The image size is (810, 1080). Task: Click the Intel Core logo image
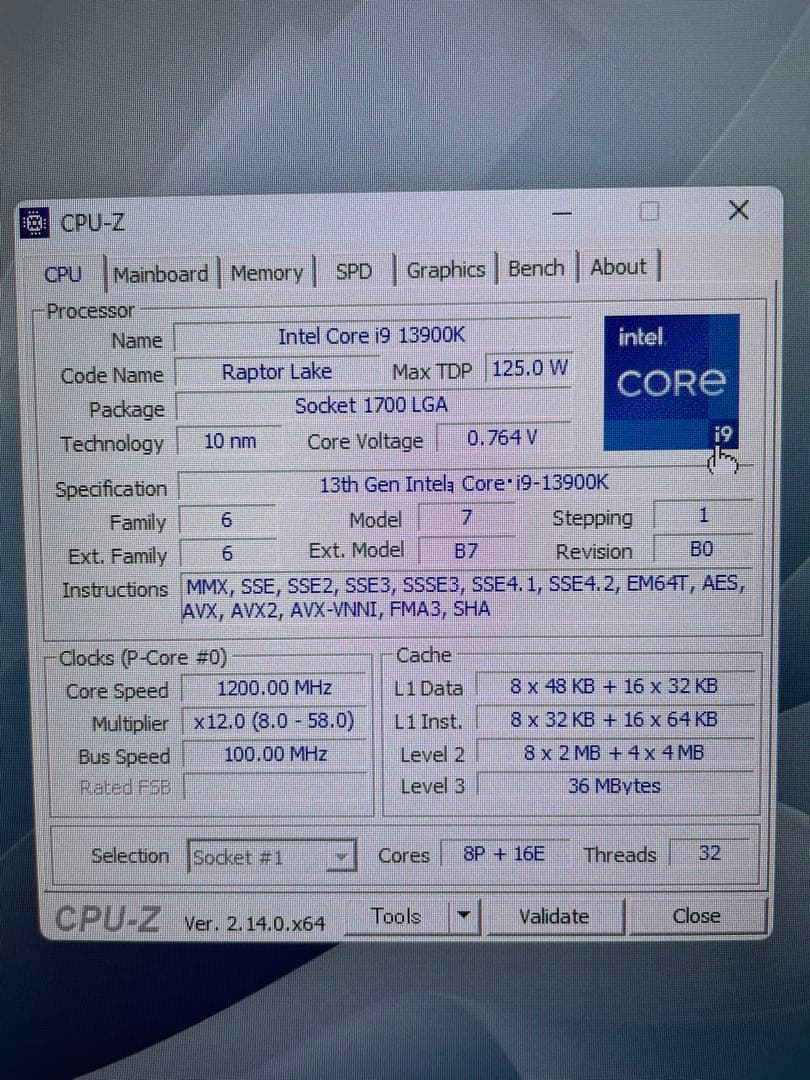click(x=671, y=383)
